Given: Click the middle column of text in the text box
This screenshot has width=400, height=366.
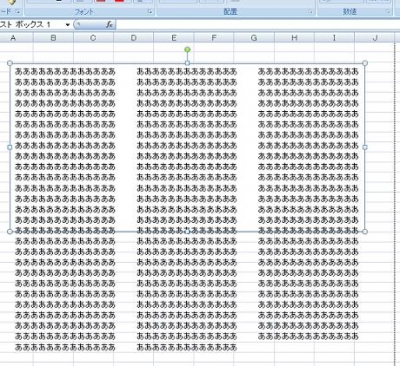Looking at the screenshot, I should tap(187, 147).
